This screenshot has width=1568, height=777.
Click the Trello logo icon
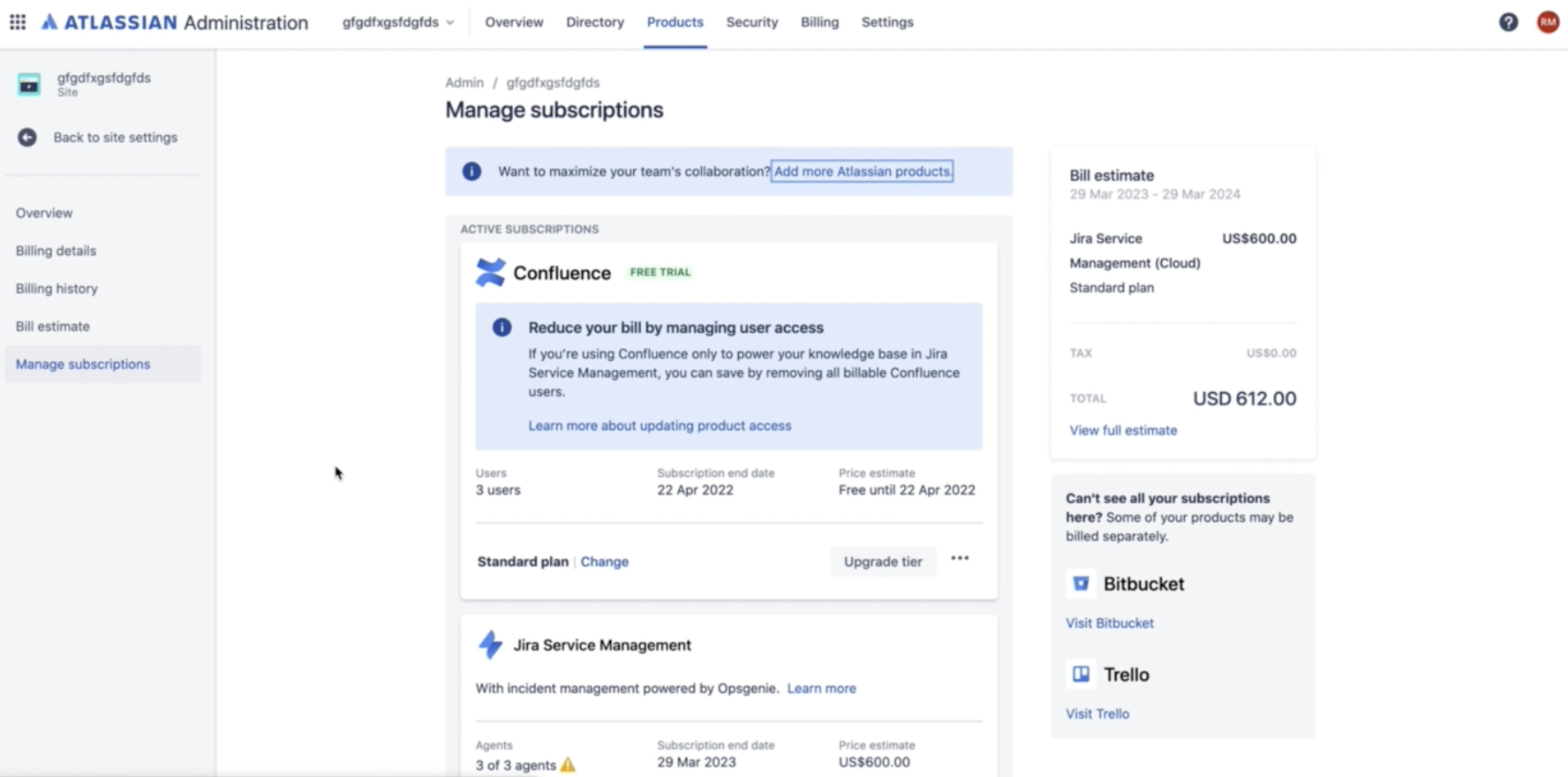1081,675
